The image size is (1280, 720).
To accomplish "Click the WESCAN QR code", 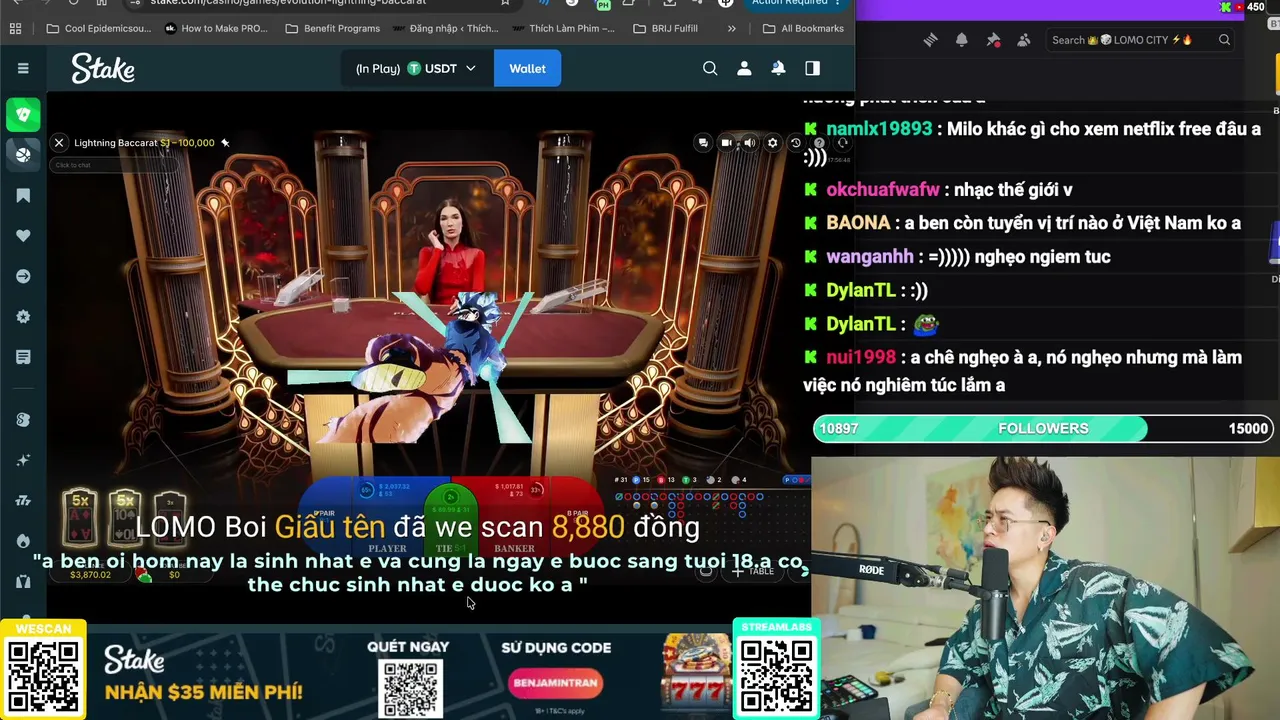I will pos(43,676).
